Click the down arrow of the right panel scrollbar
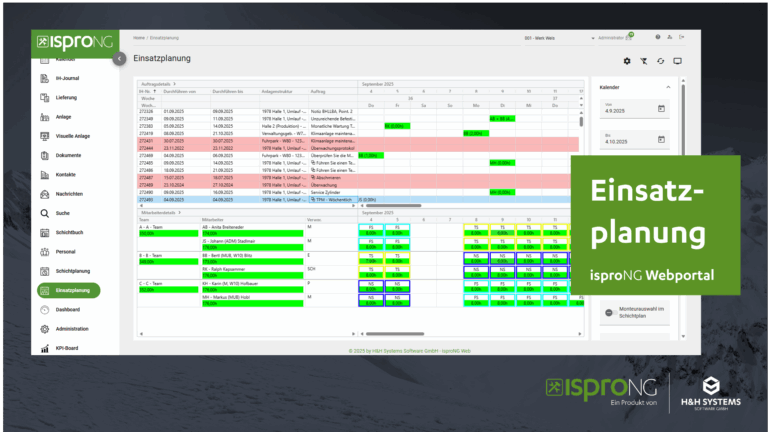 coord(683,337)
